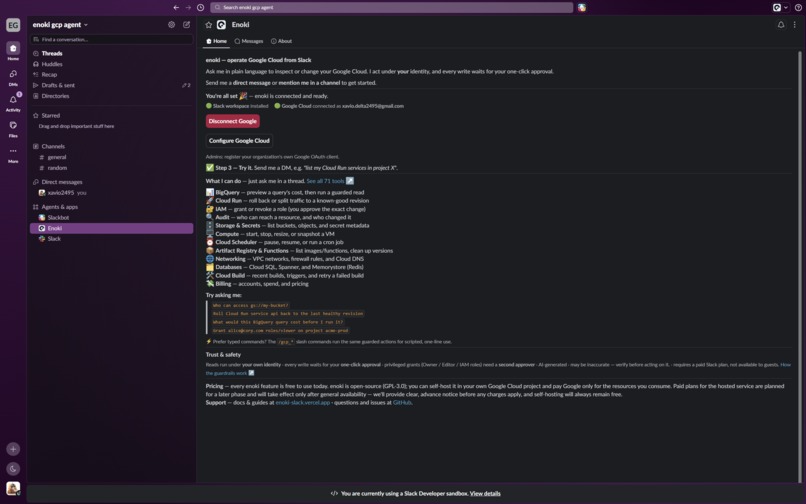
Task: Open the general channel
Action: click(112, 157)
